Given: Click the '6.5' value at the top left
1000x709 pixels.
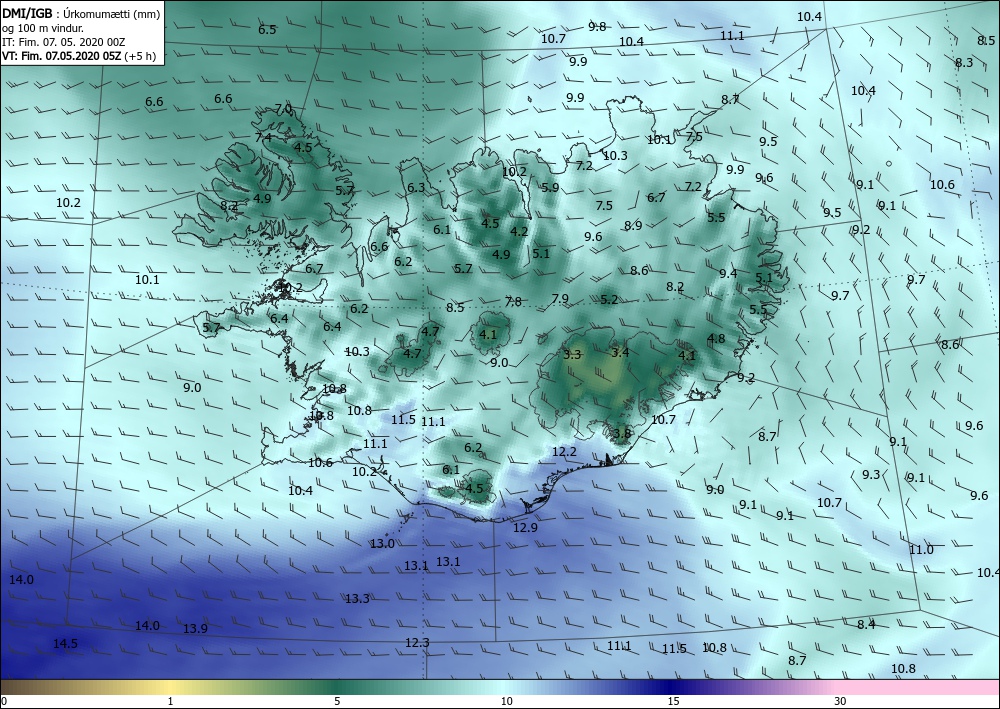Looking at the screenshot, I should (x=267, y=29).
